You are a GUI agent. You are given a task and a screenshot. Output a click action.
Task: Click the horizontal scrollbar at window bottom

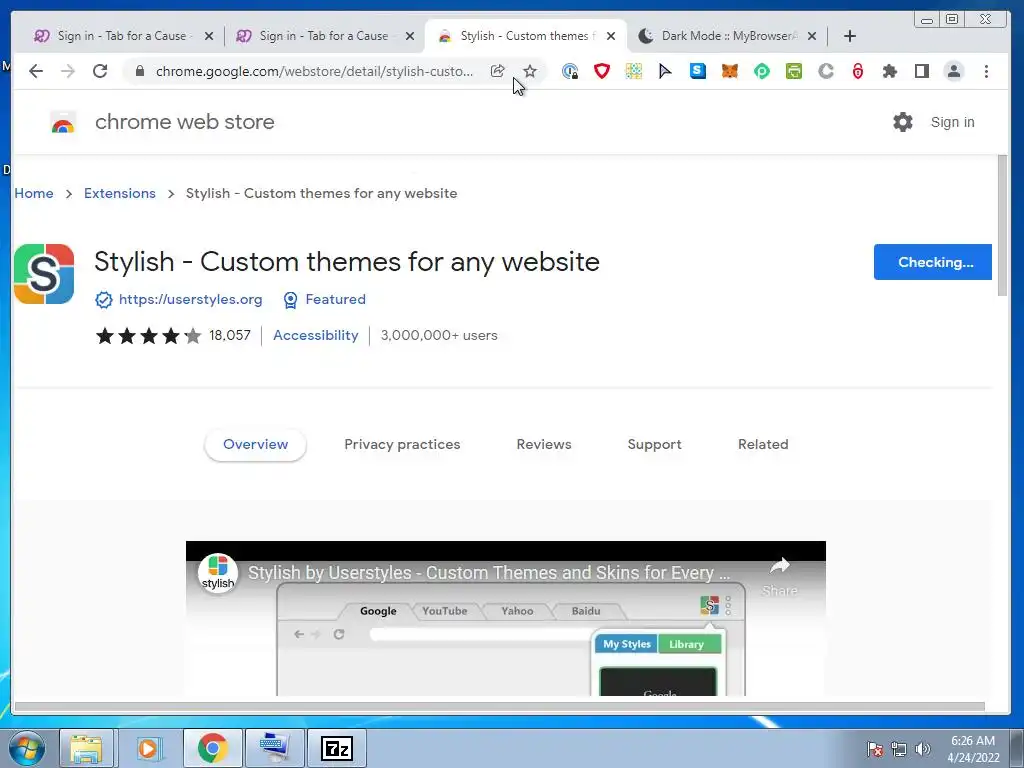click(x=500, y=707)
